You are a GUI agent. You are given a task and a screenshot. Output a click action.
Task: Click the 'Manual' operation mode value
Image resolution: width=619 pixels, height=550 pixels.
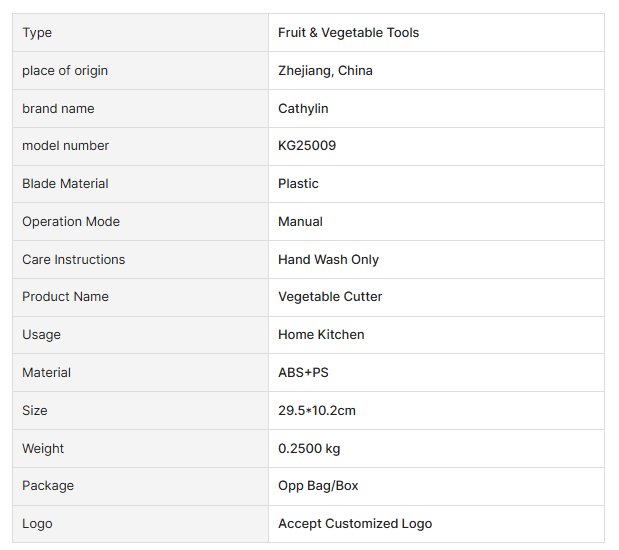pos(300,222)
